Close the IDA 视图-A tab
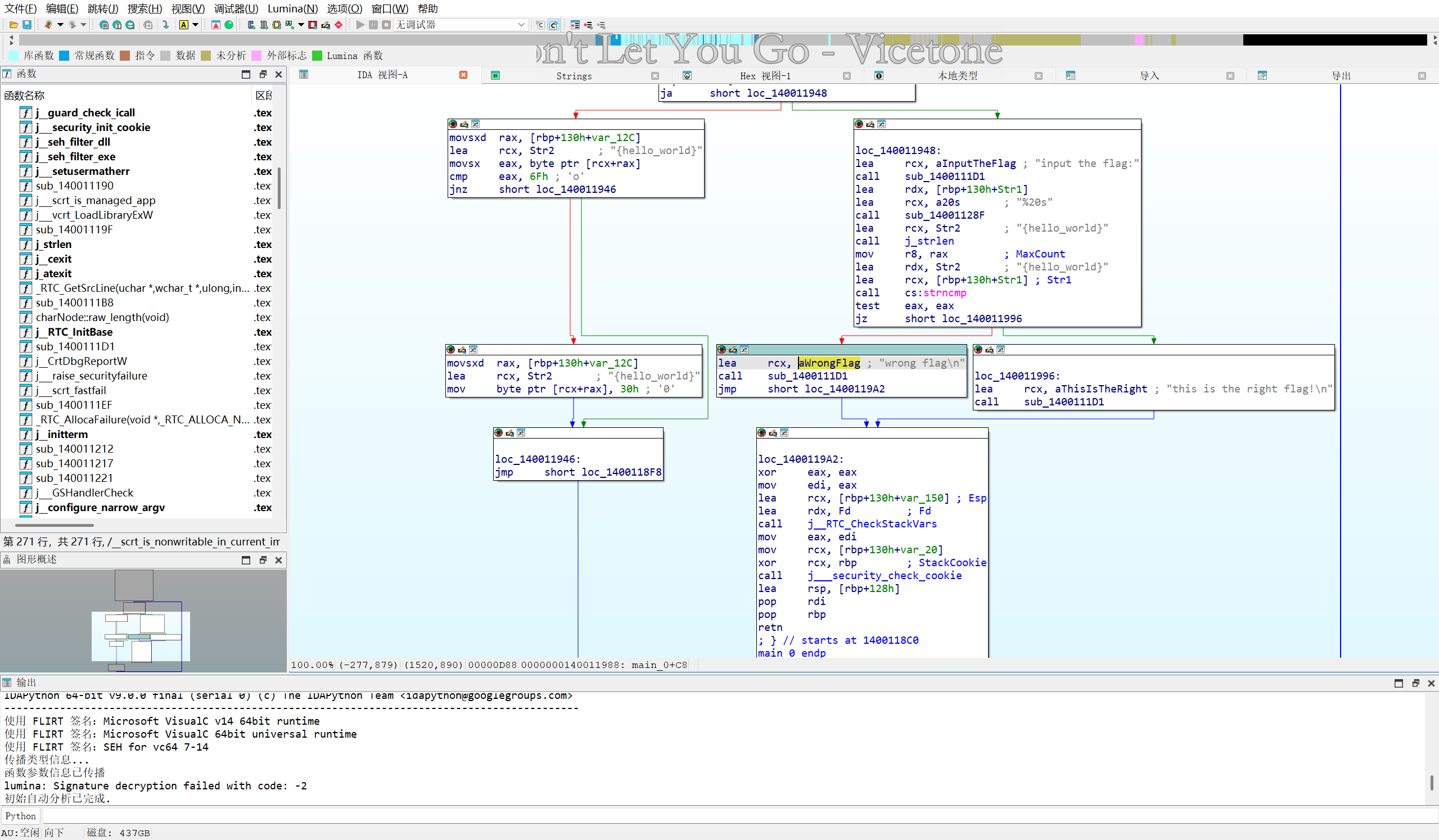This screenshot has height=840, width=1439. 463,75
